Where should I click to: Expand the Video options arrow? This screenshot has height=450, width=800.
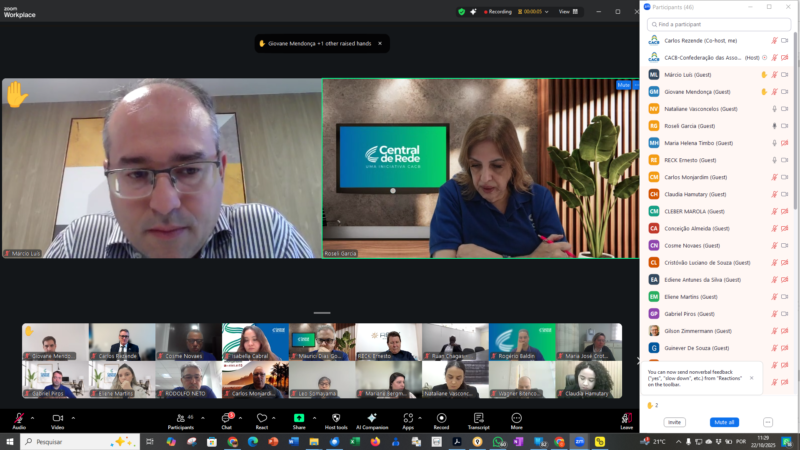point(73,418)
